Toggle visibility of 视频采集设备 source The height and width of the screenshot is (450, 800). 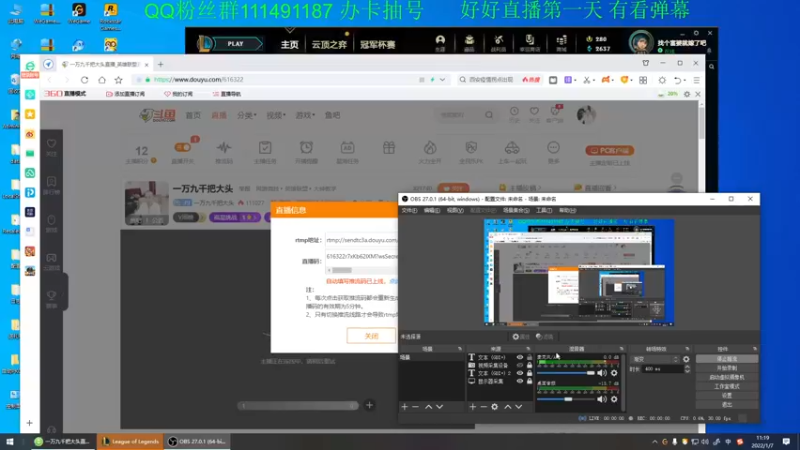pyautogui.click(x=520, y=365)
